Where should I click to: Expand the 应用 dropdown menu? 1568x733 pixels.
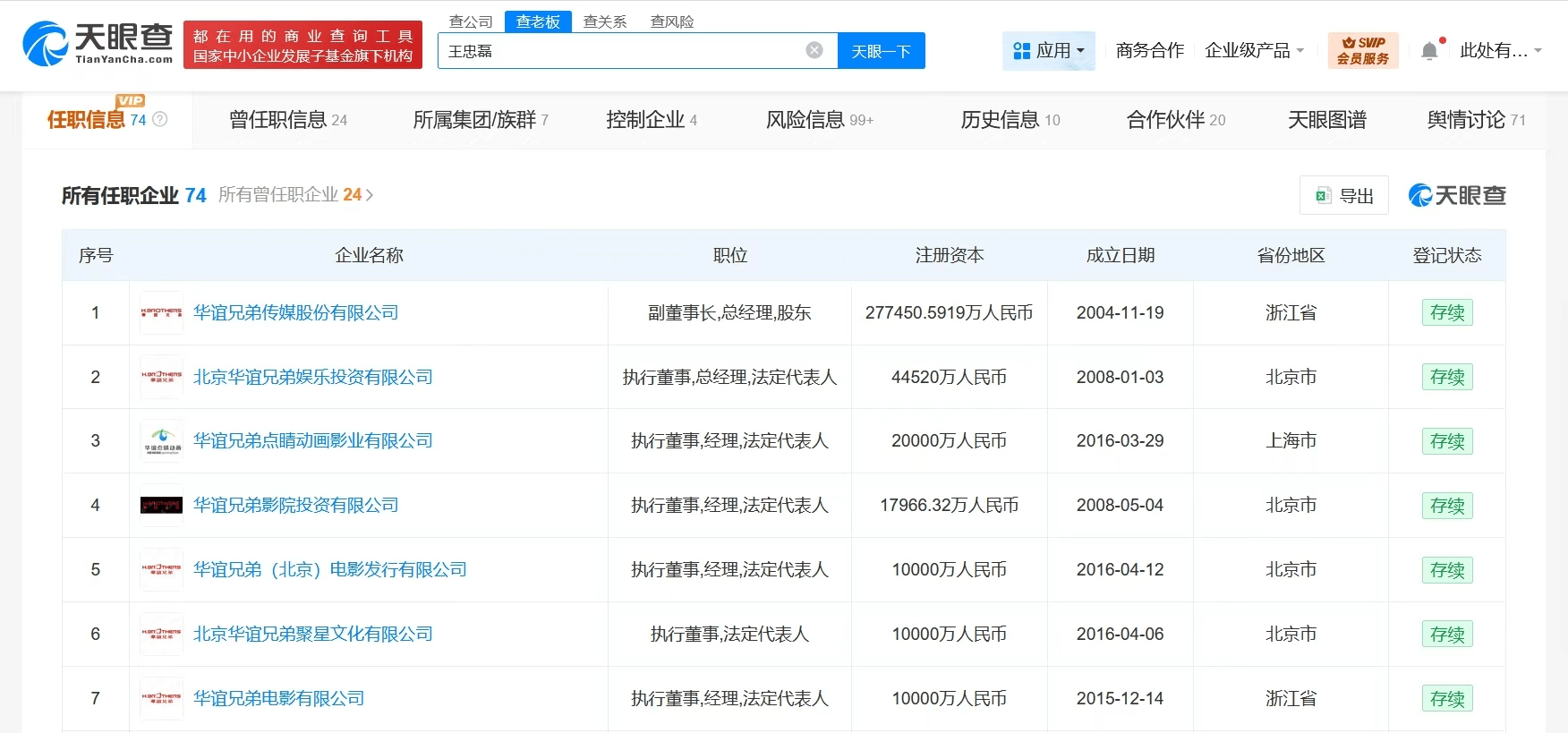(1048, 51)
